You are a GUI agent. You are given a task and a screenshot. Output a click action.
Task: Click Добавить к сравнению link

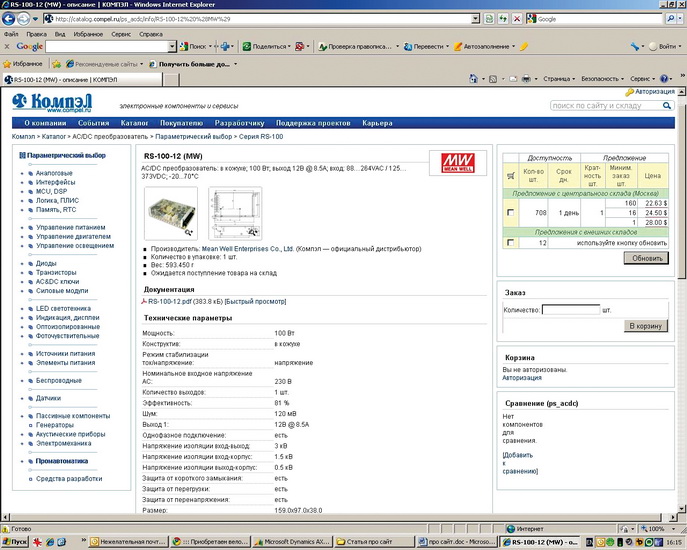click(x=519, y=463)
